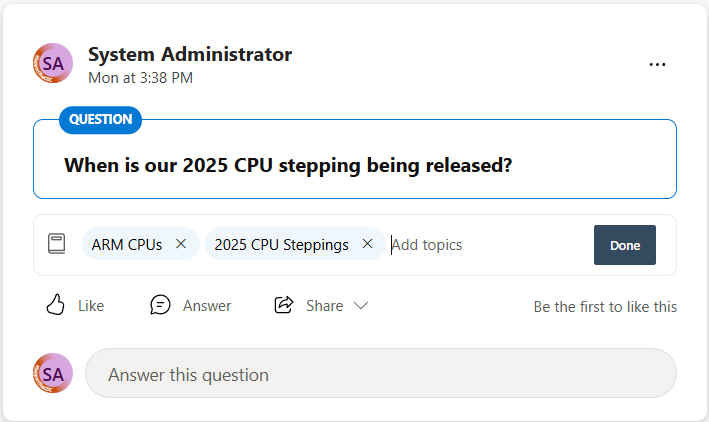Click System Administrator avatar at top

coord(52,63)
